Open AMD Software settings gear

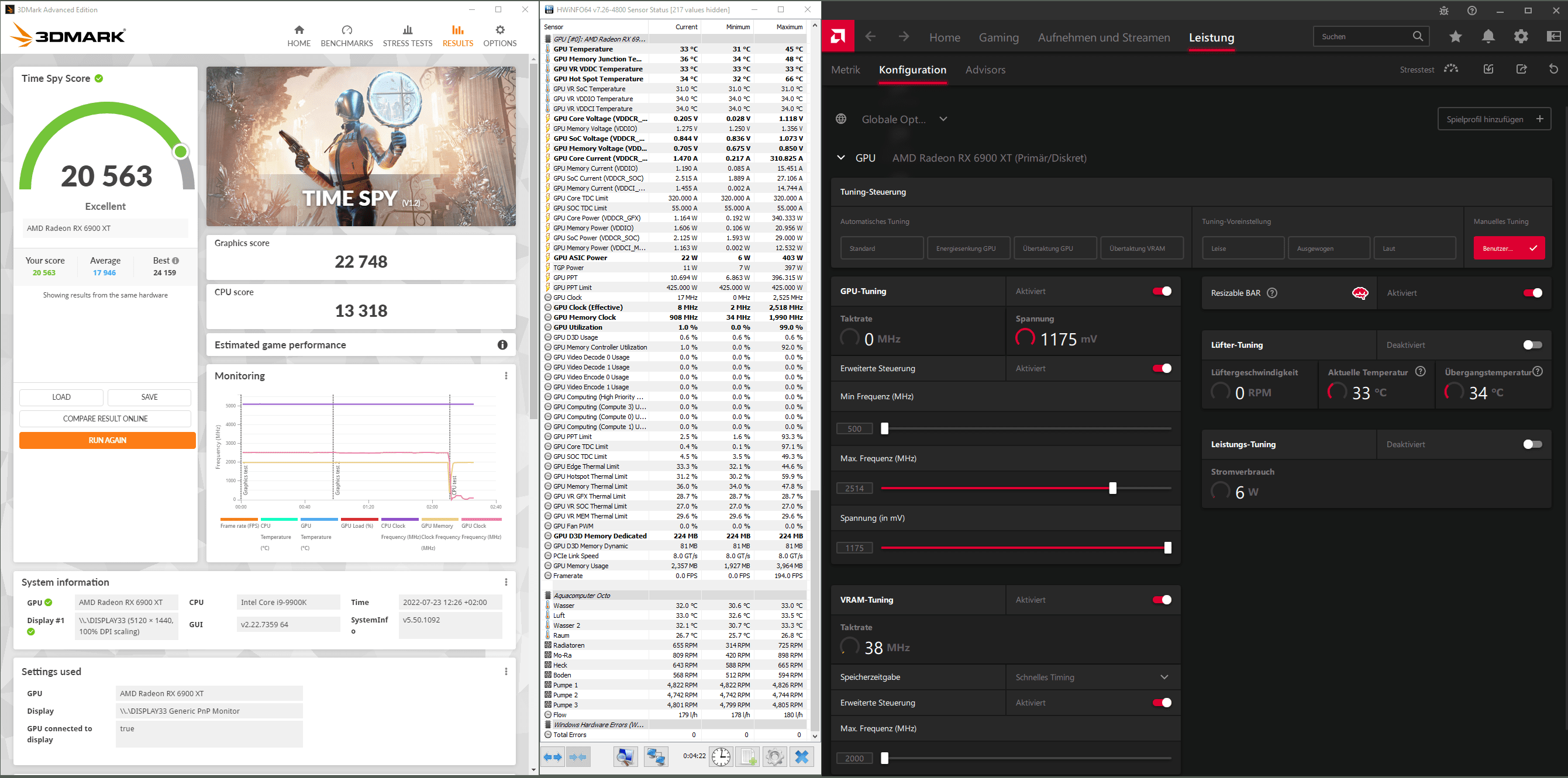click(x=1521, y=36)
